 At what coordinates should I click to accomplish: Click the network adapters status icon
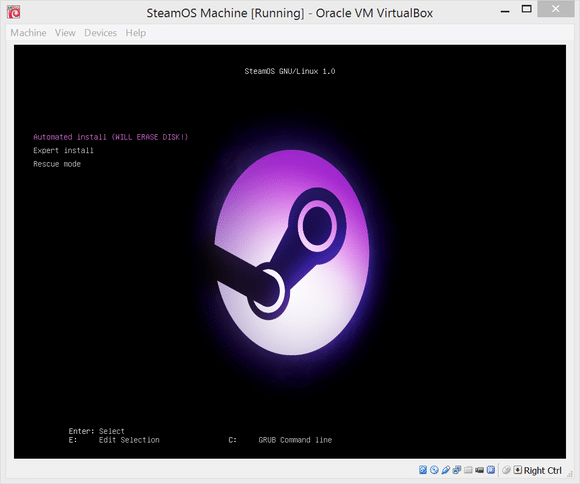pos(457,470)
